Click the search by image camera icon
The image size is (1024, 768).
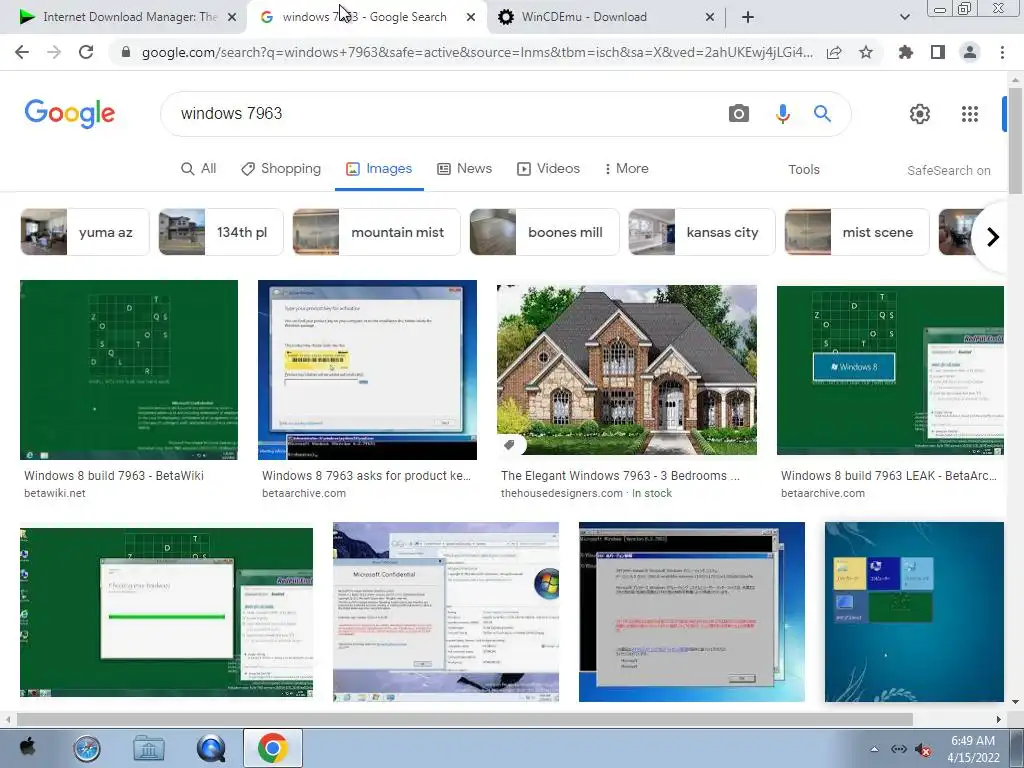pos(739,114)
